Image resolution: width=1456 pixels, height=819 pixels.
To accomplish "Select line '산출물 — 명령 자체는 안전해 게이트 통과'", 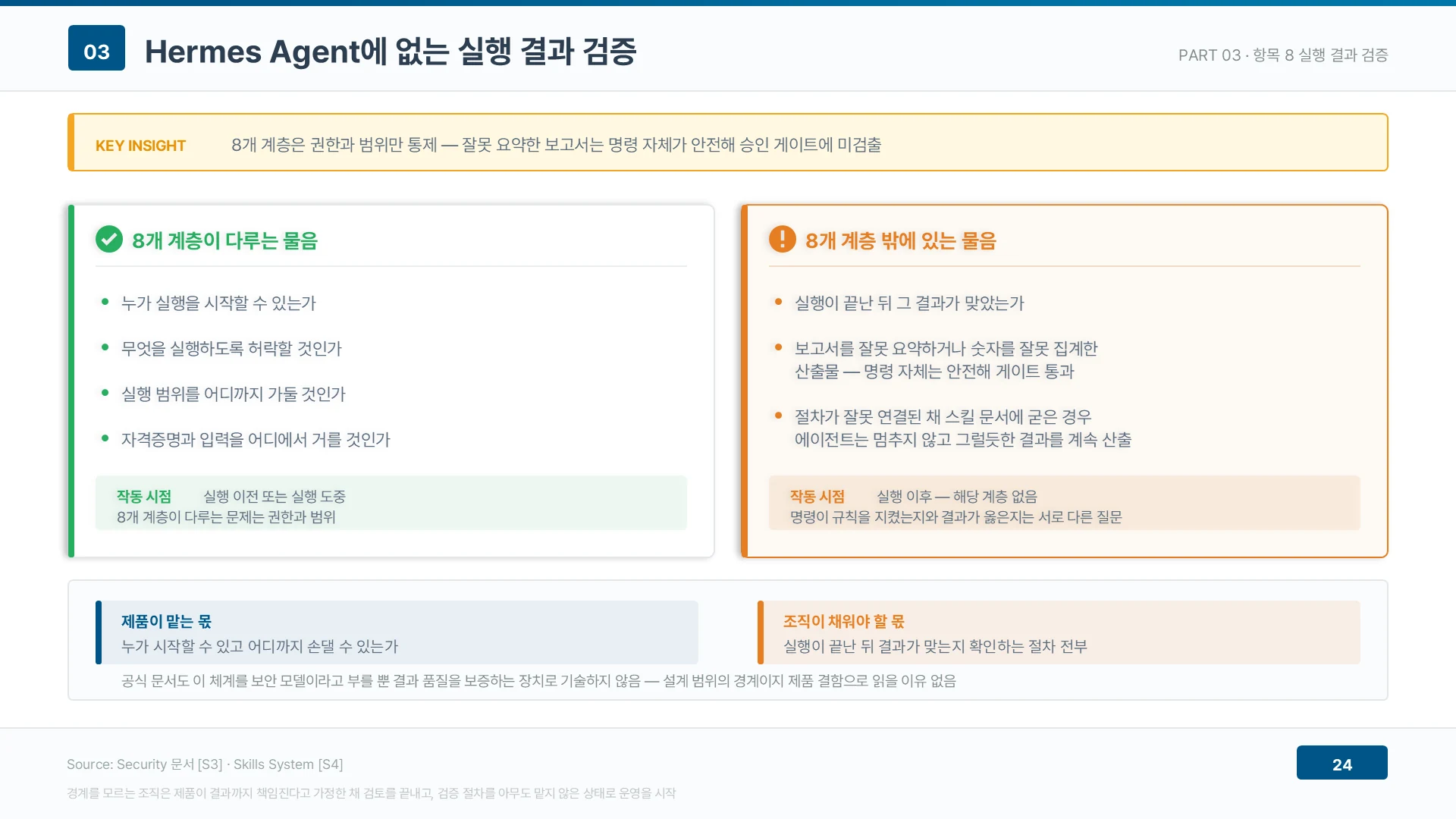I will point(934,372).
